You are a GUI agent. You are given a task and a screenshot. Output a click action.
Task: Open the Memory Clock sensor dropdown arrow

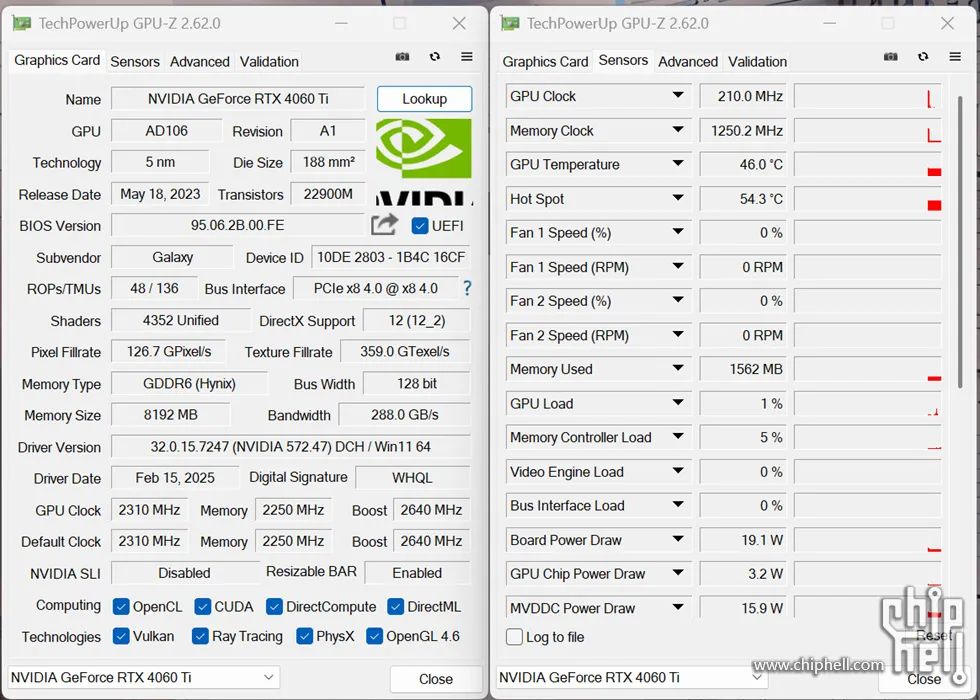(x=678, y=130)
